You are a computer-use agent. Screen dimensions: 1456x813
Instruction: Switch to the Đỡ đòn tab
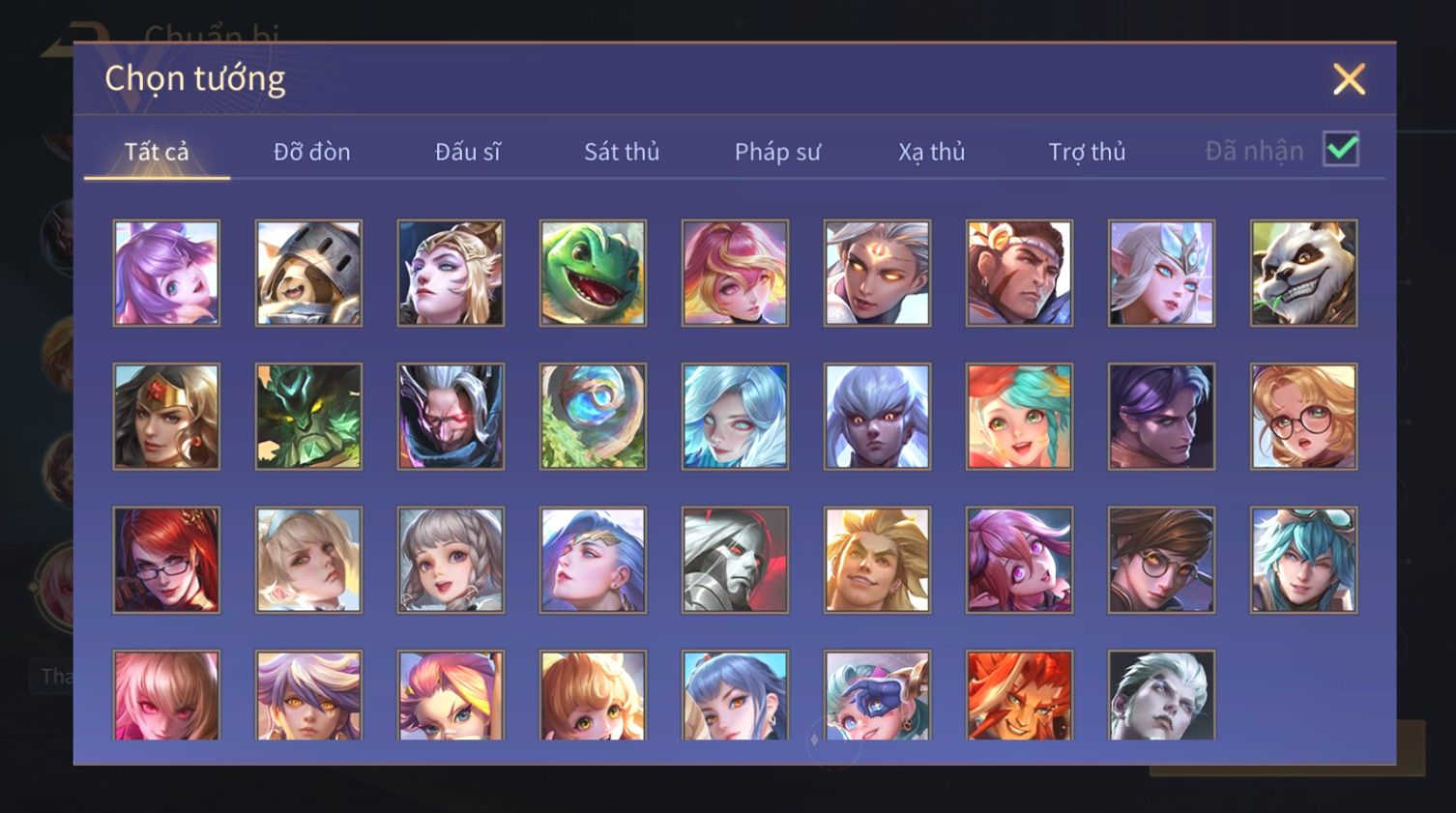(x=311, y=152)
